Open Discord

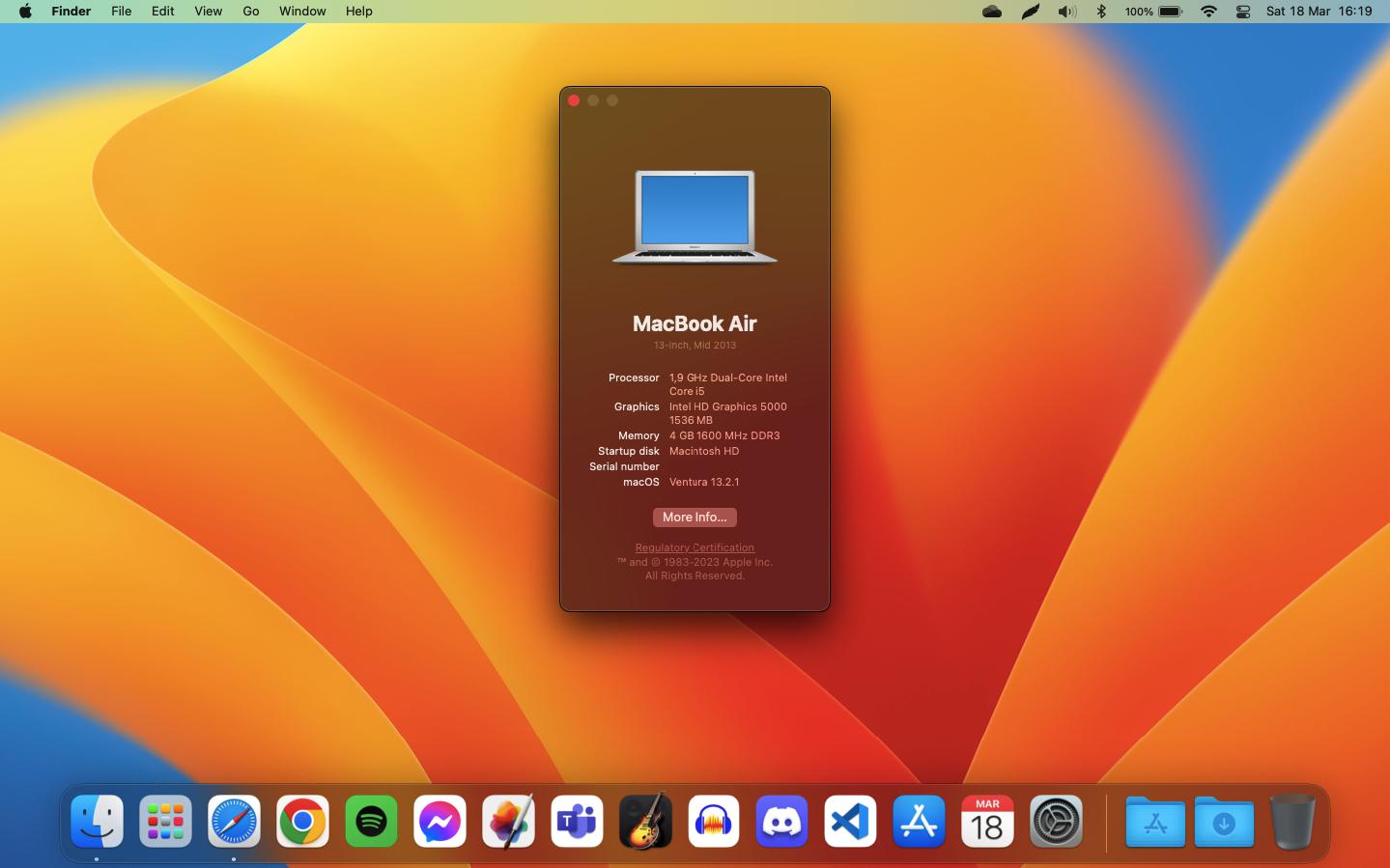point(781,821)
